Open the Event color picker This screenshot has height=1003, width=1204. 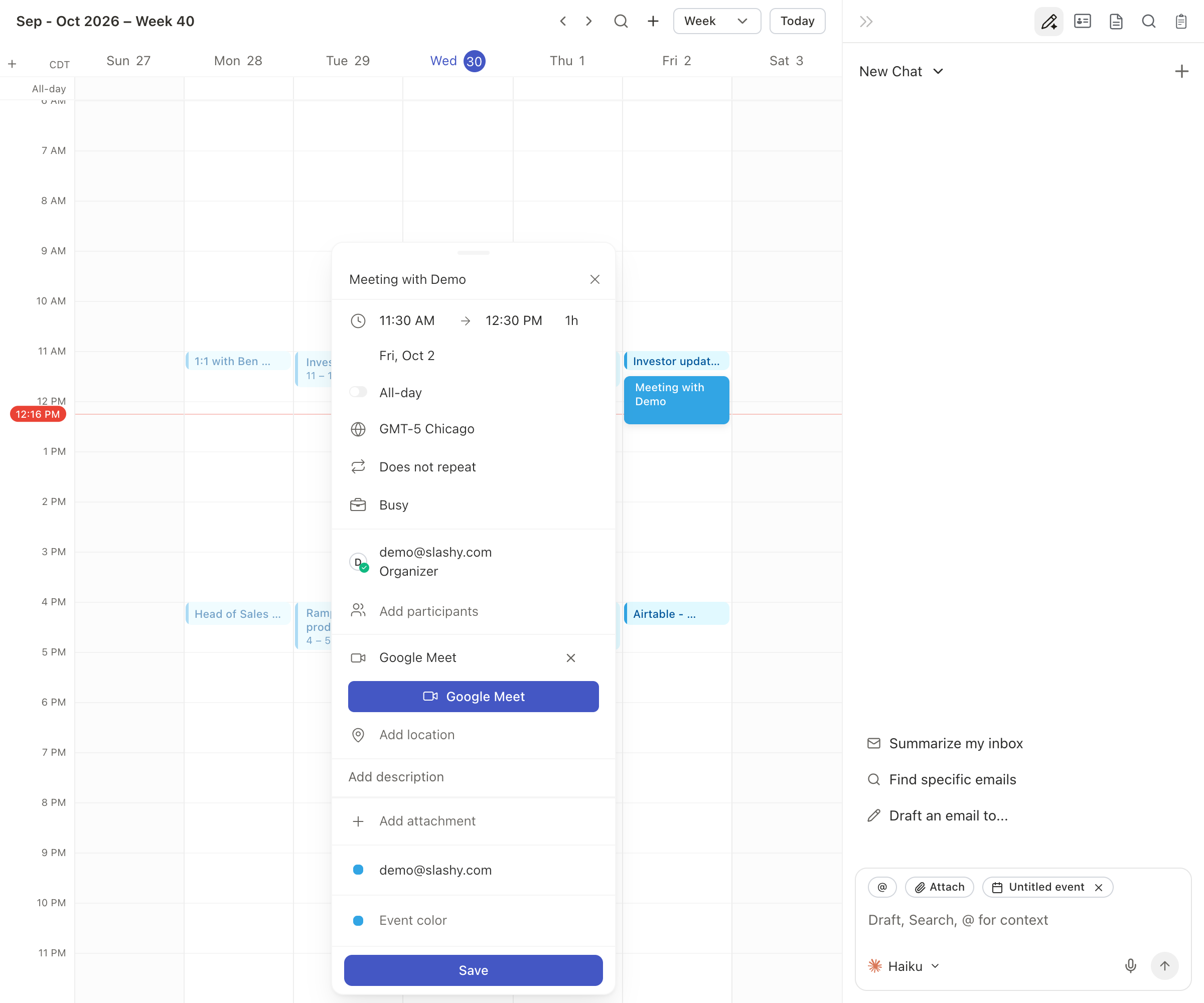tap(474, 920)
